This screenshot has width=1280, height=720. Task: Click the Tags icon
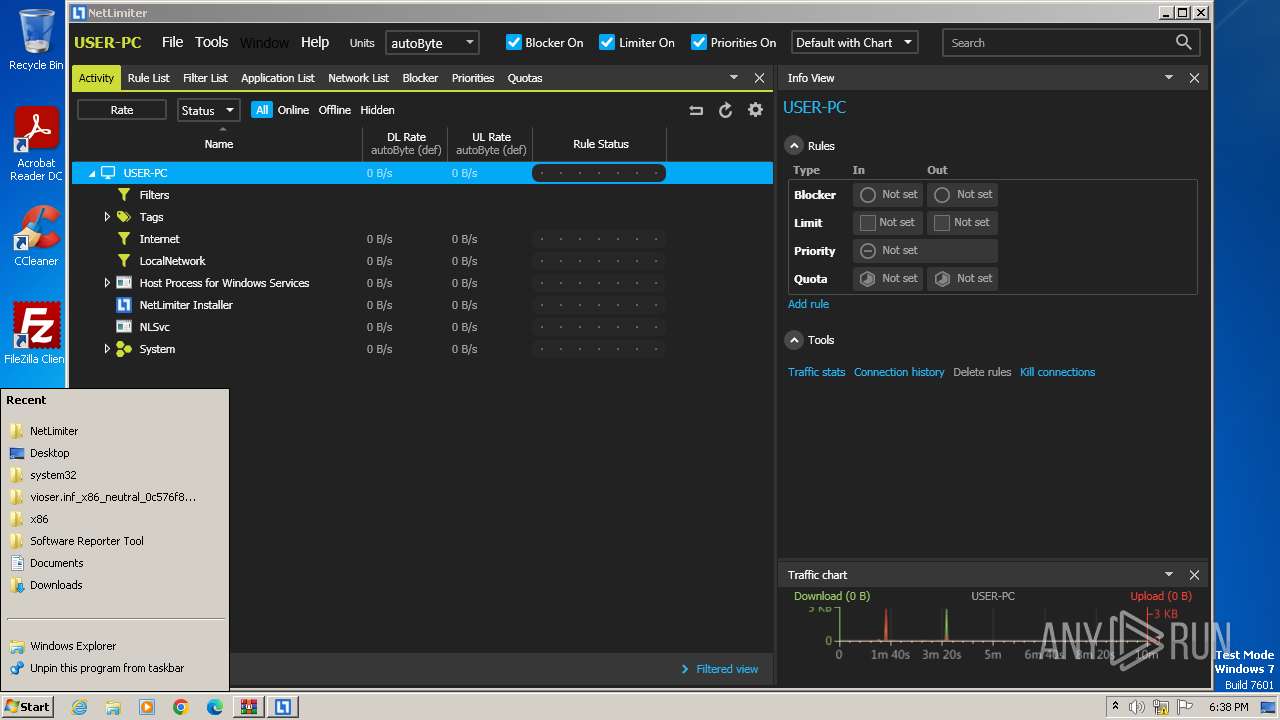[x=124, y=217]
